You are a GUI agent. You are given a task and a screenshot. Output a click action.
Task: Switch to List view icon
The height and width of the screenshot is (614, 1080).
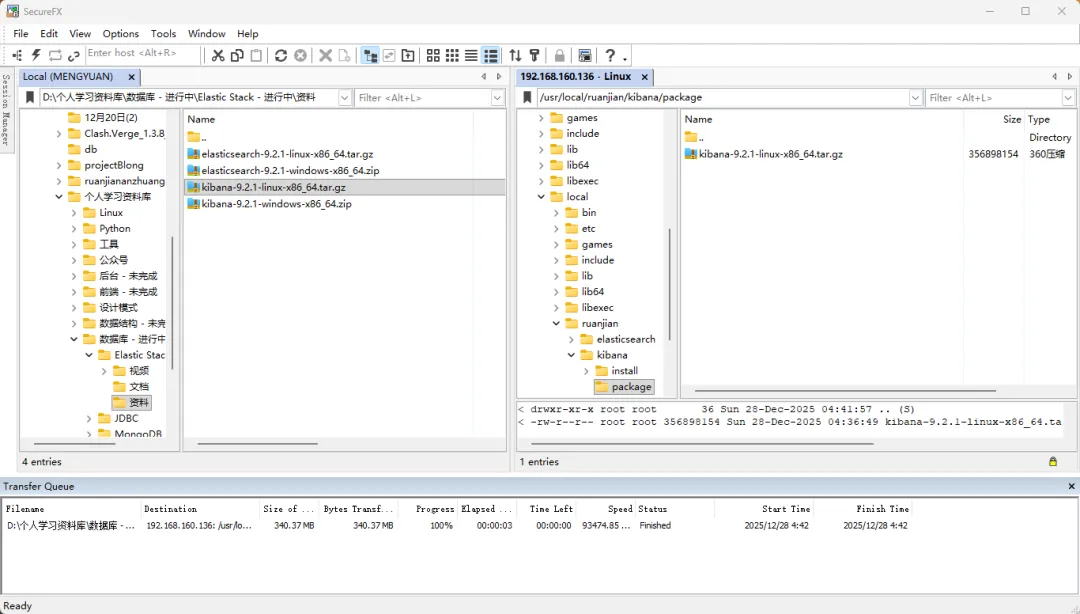click(x=471, y=55)
